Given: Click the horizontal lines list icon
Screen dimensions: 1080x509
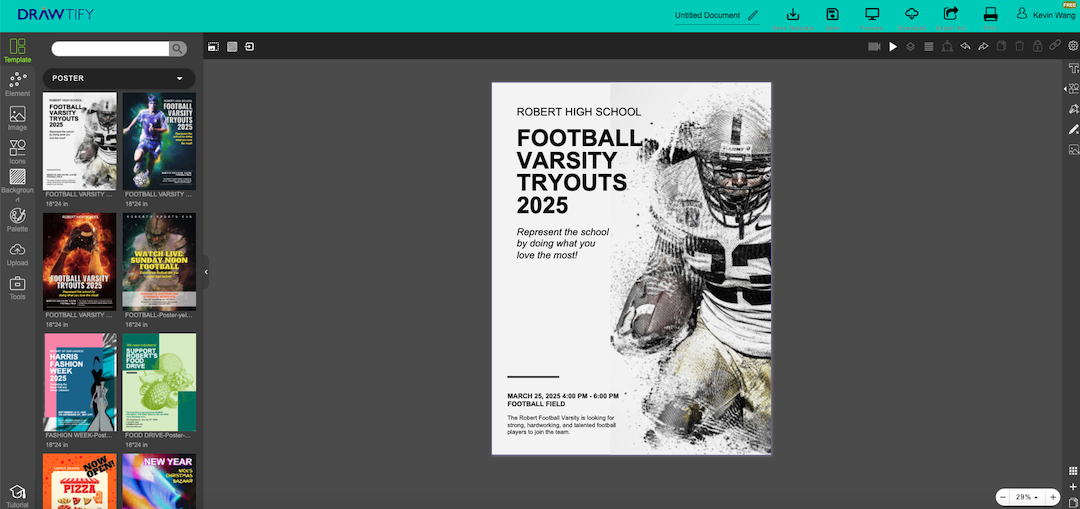Looking at the screenshot, I should [x=928, y=47].
